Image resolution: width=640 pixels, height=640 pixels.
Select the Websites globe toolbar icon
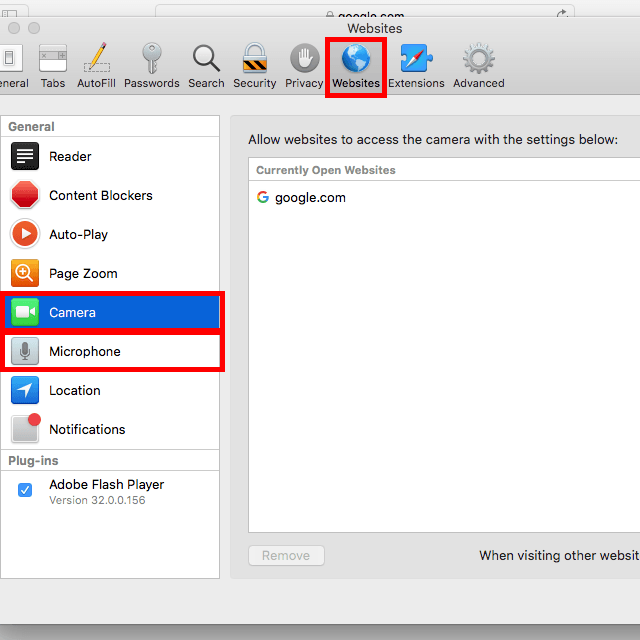pyautogui.click(x=356, y=67)
